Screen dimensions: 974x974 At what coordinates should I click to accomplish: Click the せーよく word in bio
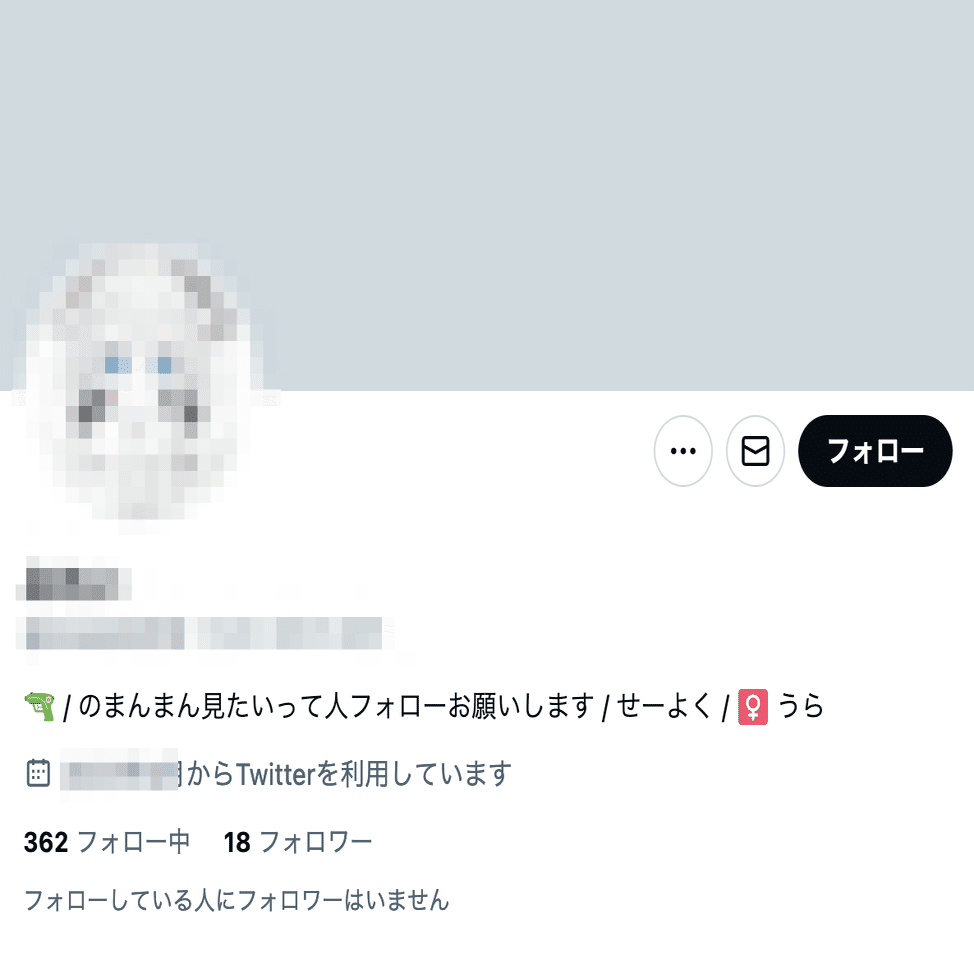[663, 707]
